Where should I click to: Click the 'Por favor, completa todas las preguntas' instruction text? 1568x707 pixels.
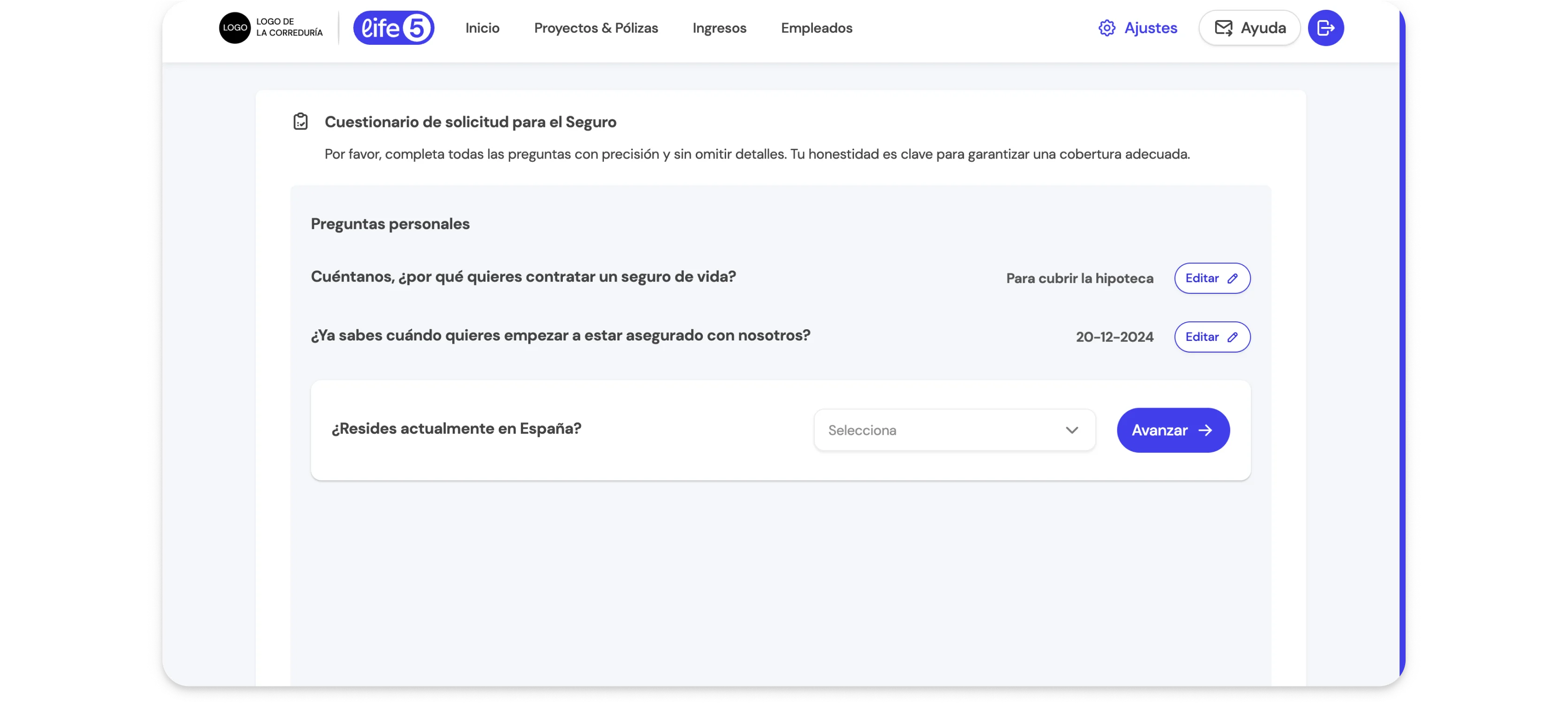point(756,154)
